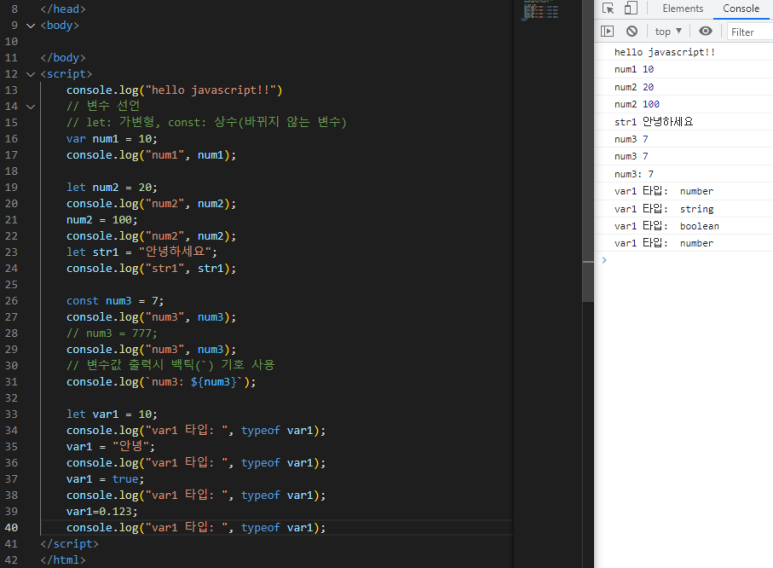Image resolution: width=773 pixels, height=568 pixels.
Task: Place cursor on 'let num2 = 20;' line
Action: point(111,187)
